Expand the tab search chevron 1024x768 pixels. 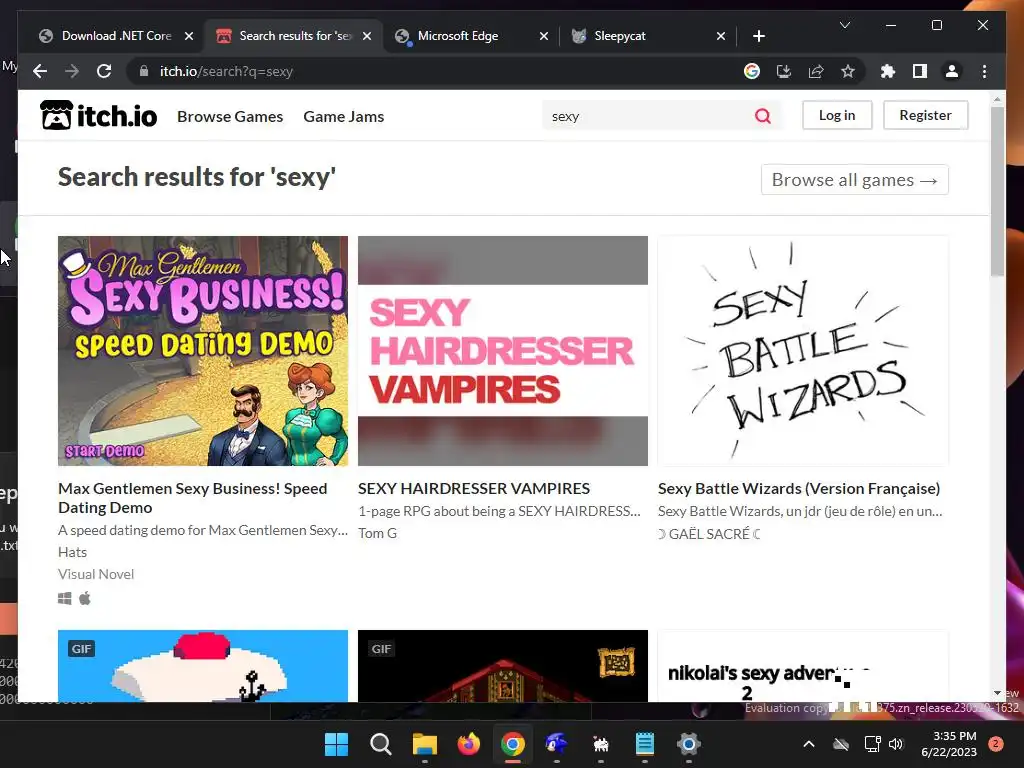(x=844, y=25)
